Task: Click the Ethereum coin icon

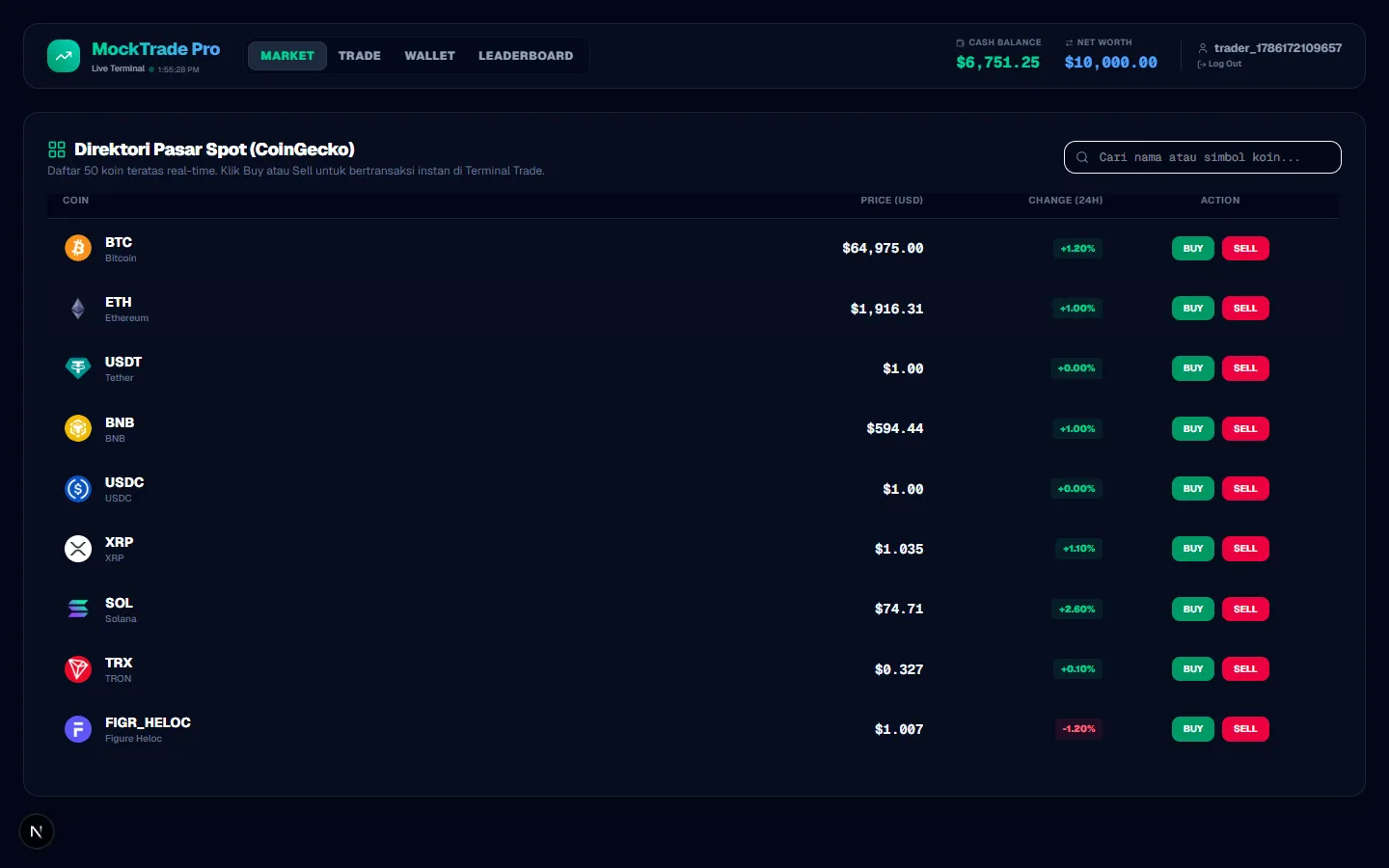Action: tap(78, 309)
